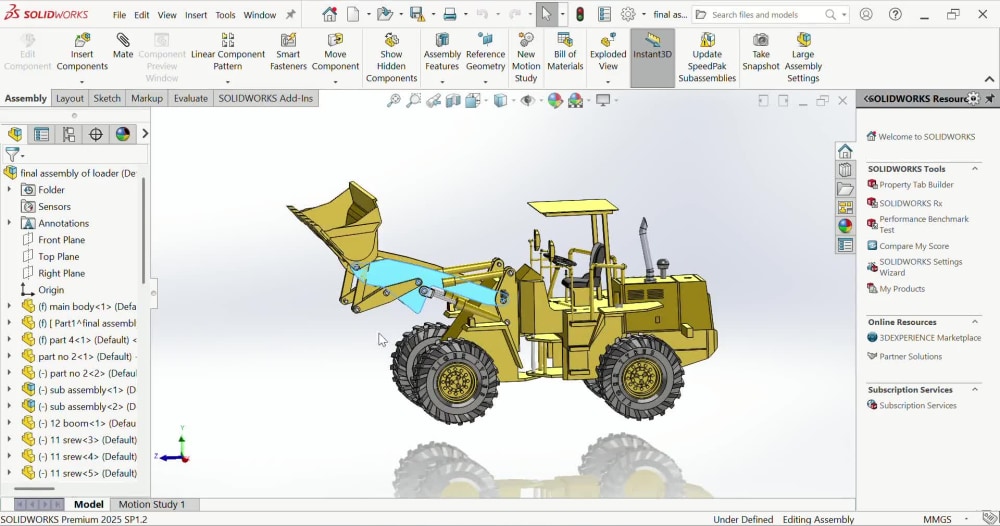Viewport: 1000px width, 526px height.
Task: Select the Mate tool
Action: point(122,47)
